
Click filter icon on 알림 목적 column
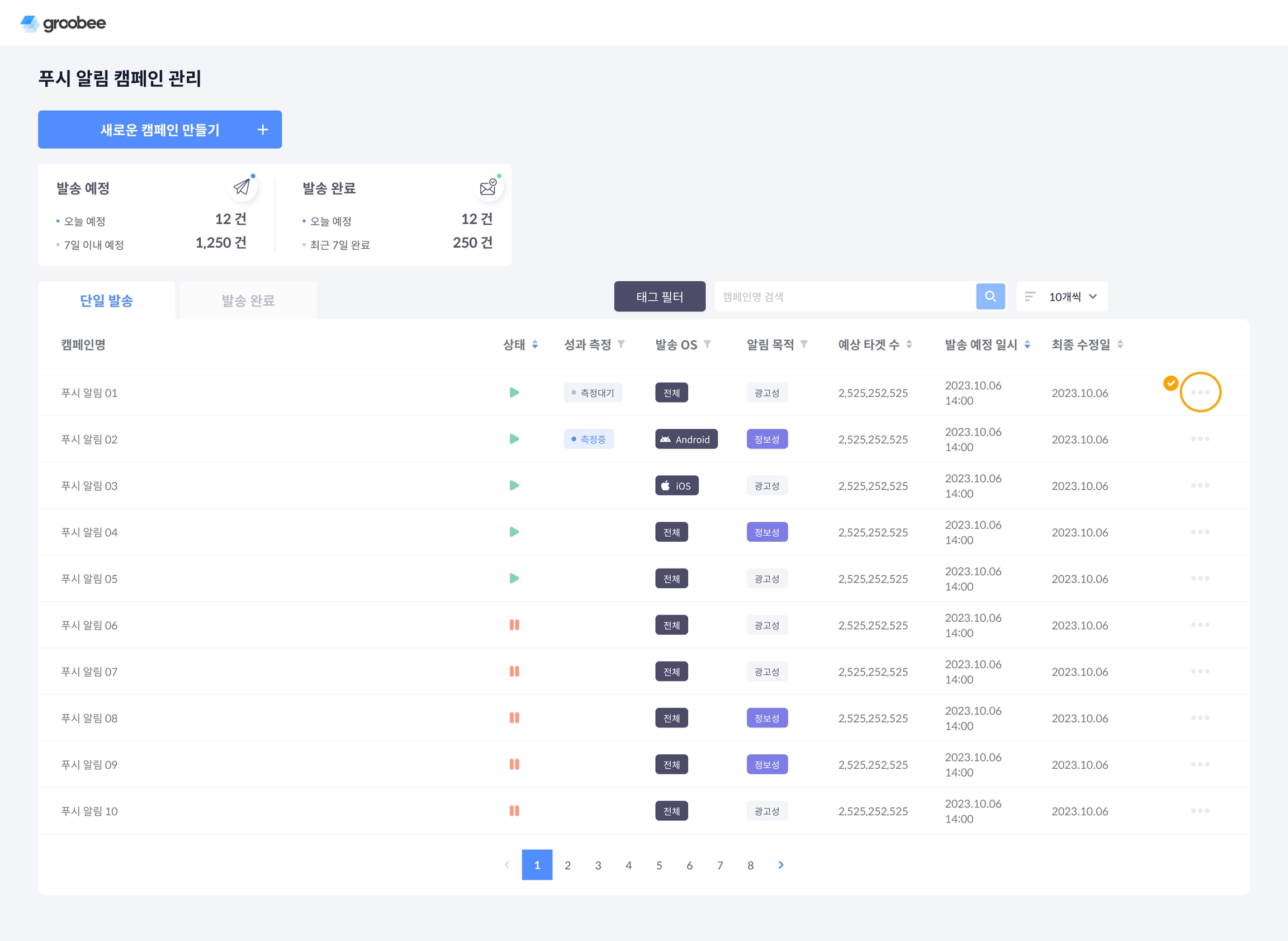click(x=804, y=344)
